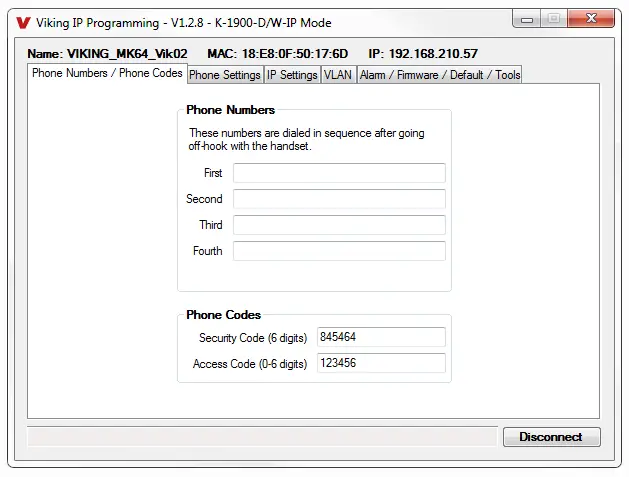Click the status progress bar beside Disconnect
Viewport: 629px width, 477px height.
point(262,437)
